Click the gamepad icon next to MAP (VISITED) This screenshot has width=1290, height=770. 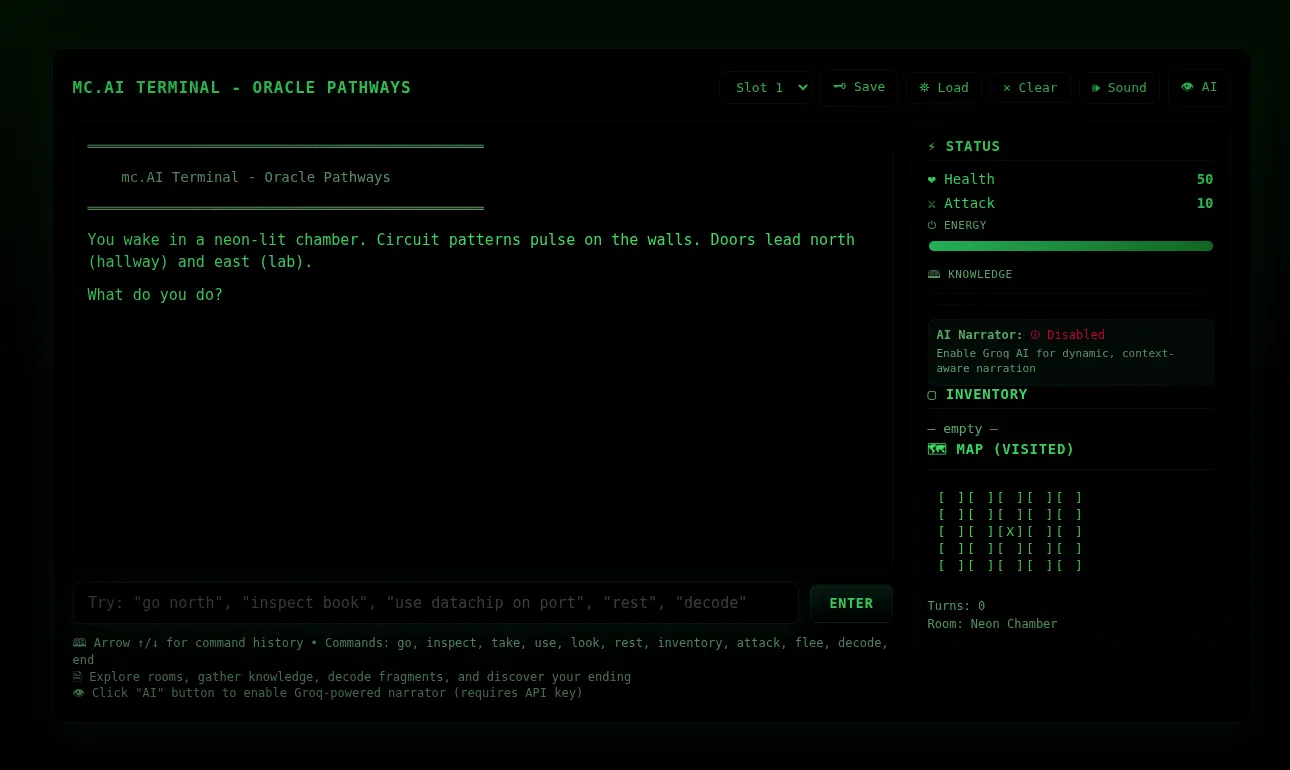coord(937,449)
